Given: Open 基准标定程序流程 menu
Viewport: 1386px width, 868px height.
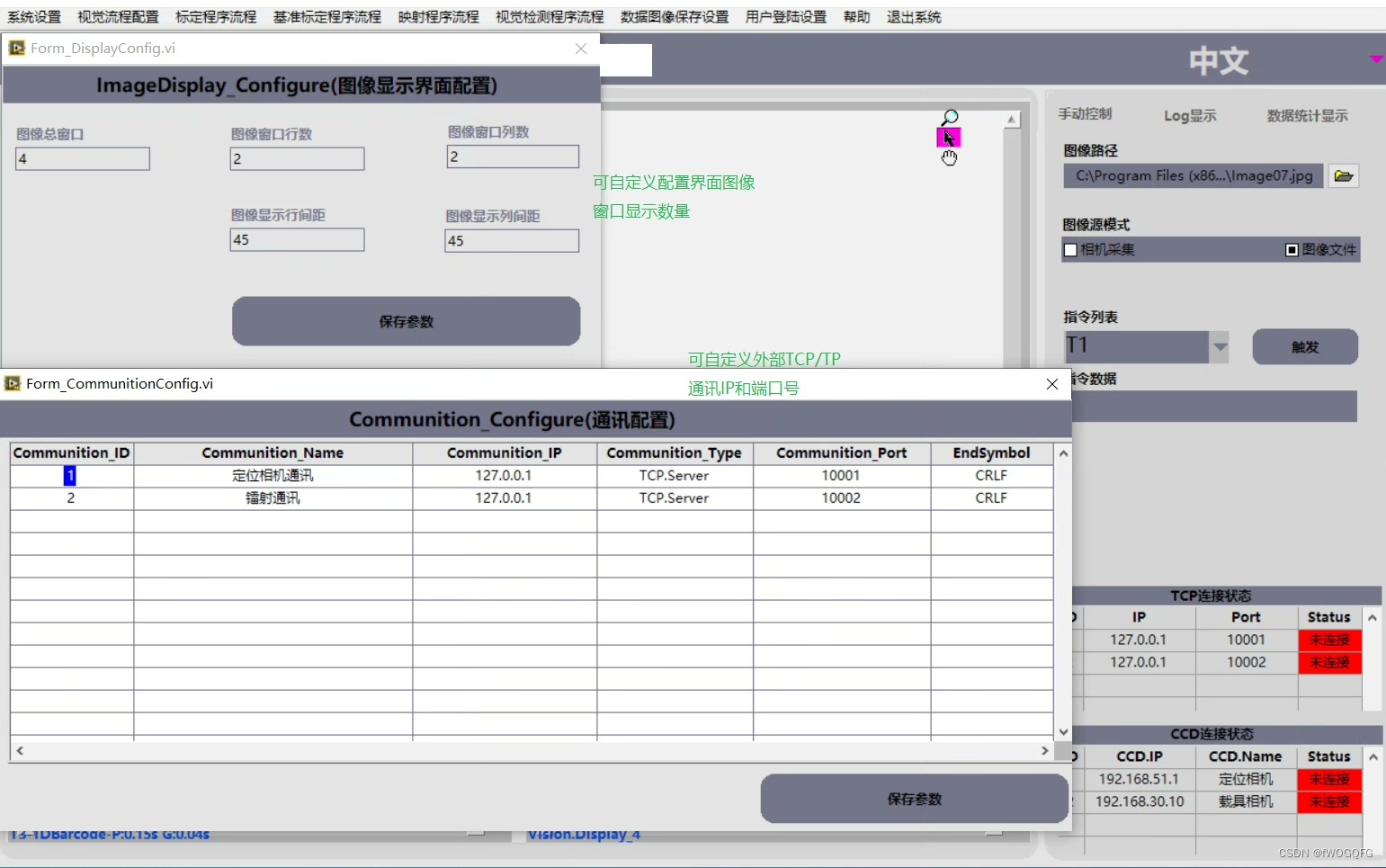Looking at the screenshot, I should click(x=327, y=17).
